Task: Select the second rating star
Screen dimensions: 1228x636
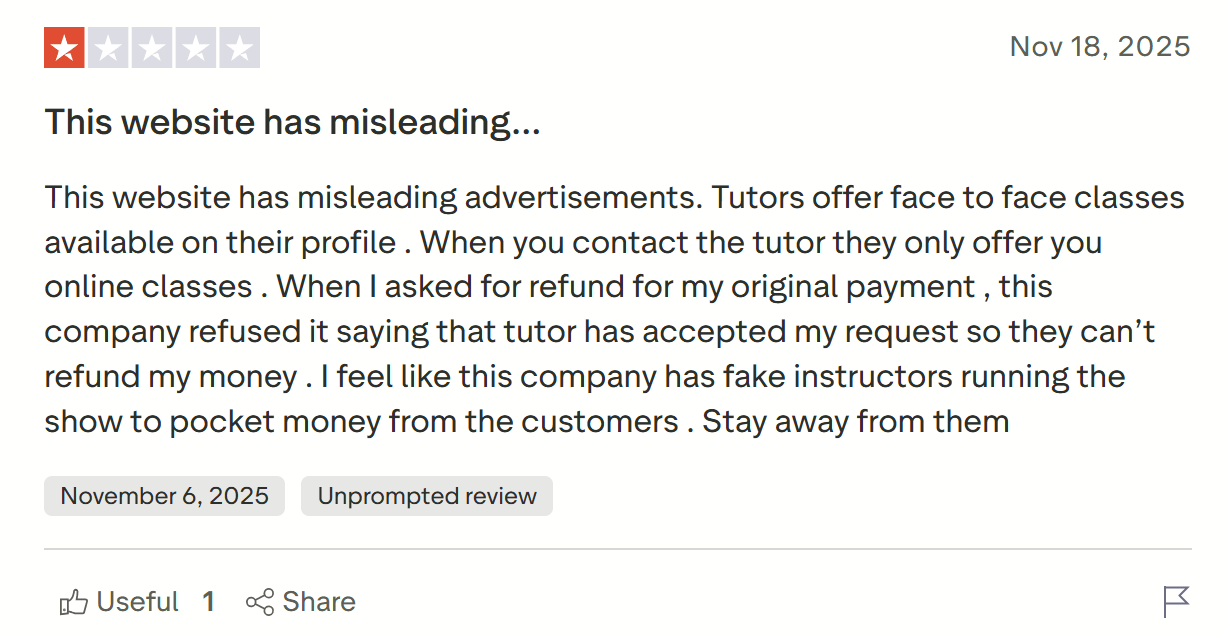Action: point(108,48)
